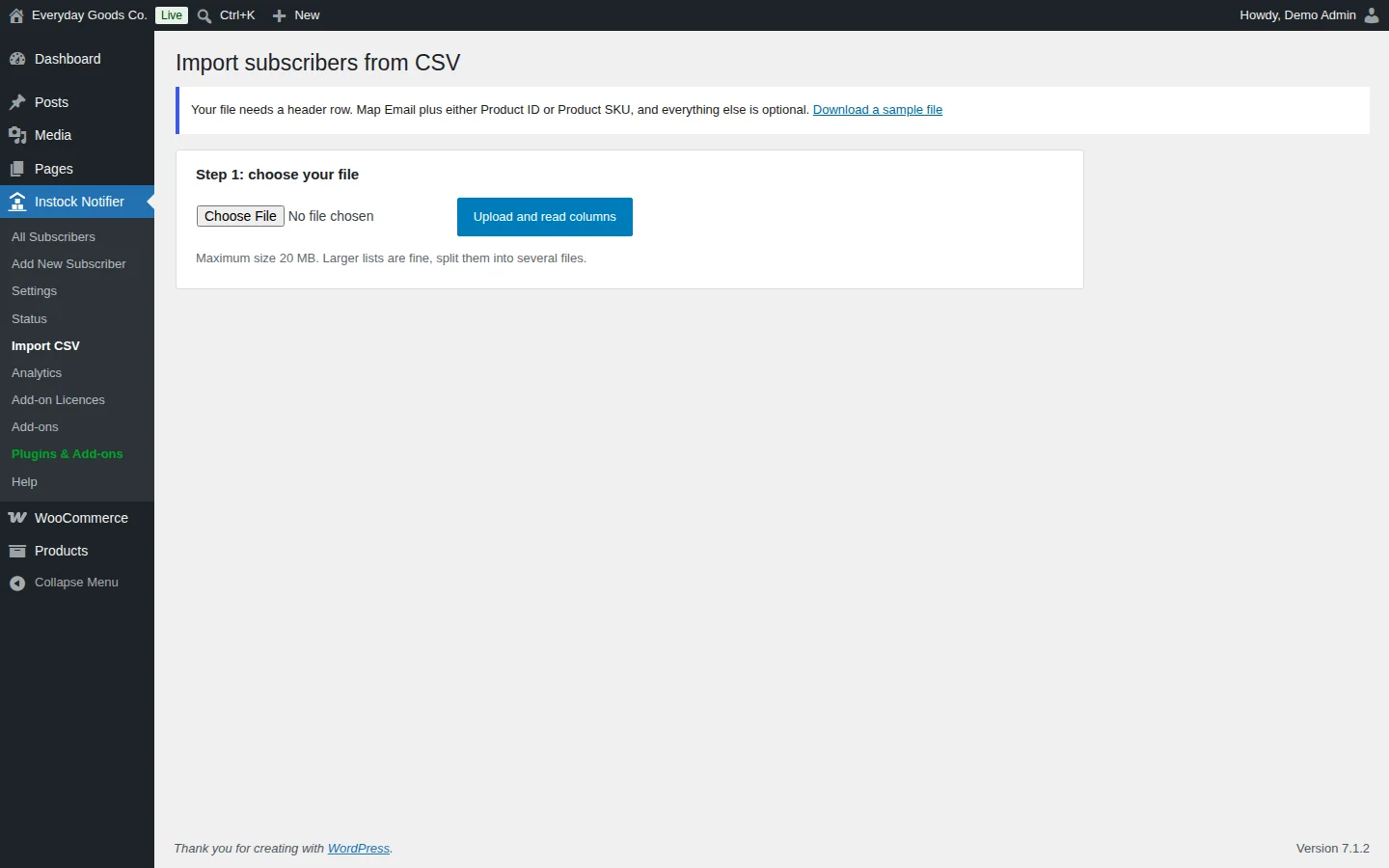The height and width of the screenshot is (868, 1389).
Task: Click the WooCommerce logo icon
Action: click(x=17, y=518)
